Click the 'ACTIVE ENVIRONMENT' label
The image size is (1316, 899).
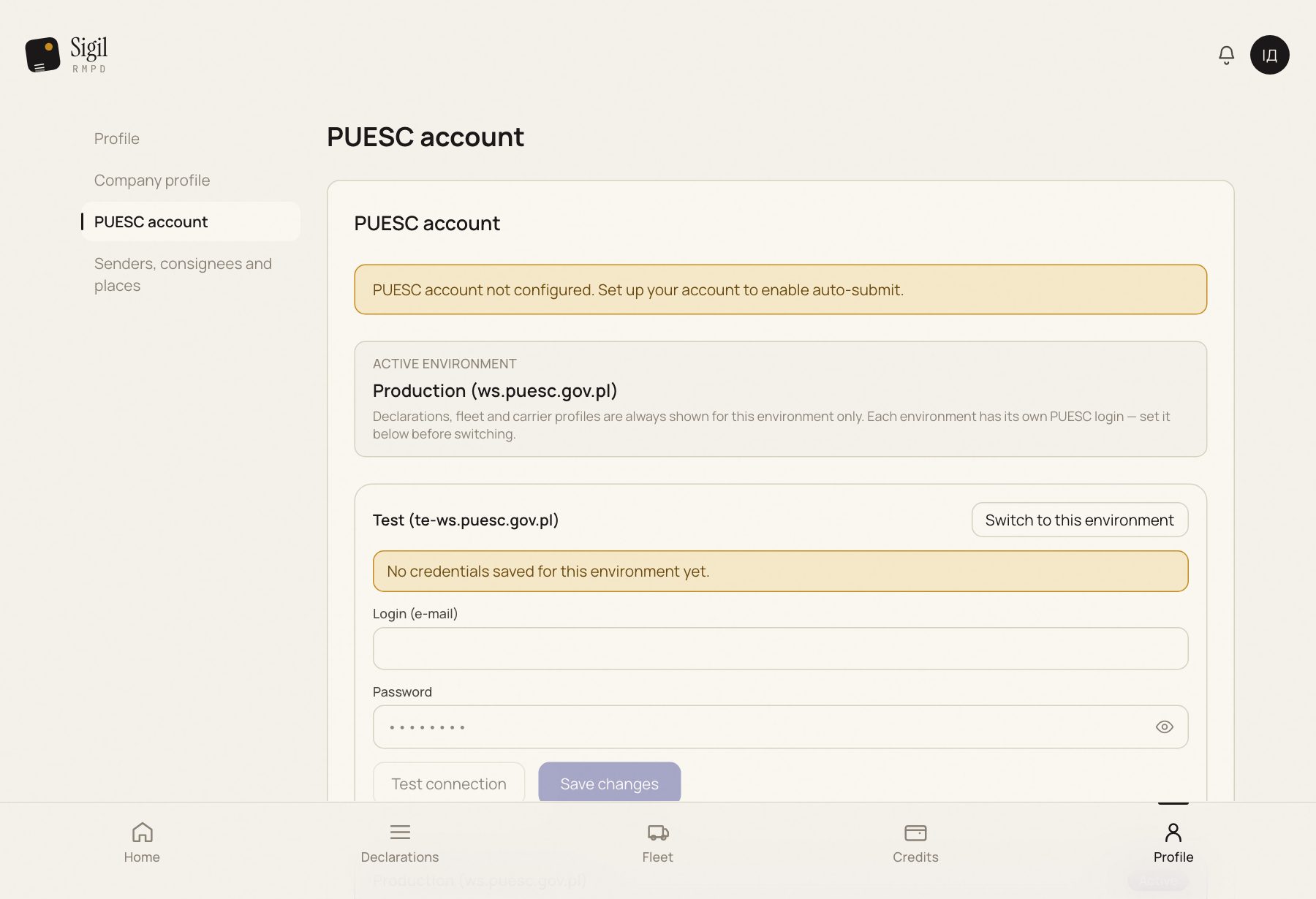pyautogui.click(x=445, y=363)
